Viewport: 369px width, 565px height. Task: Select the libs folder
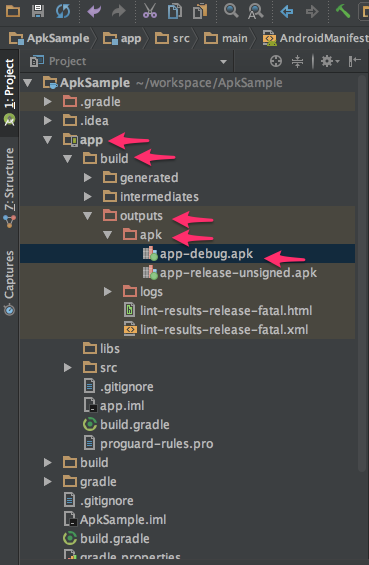(x=187, y=348)
